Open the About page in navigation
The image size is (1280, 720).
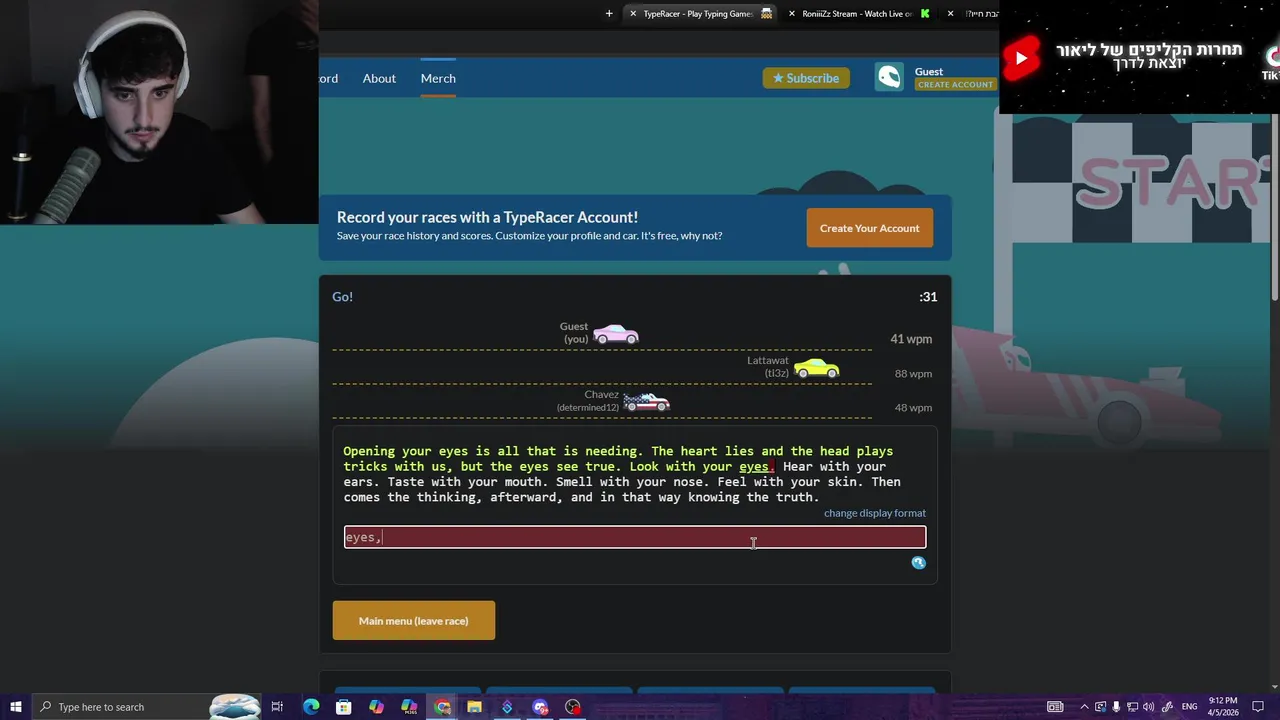(379, 78)
